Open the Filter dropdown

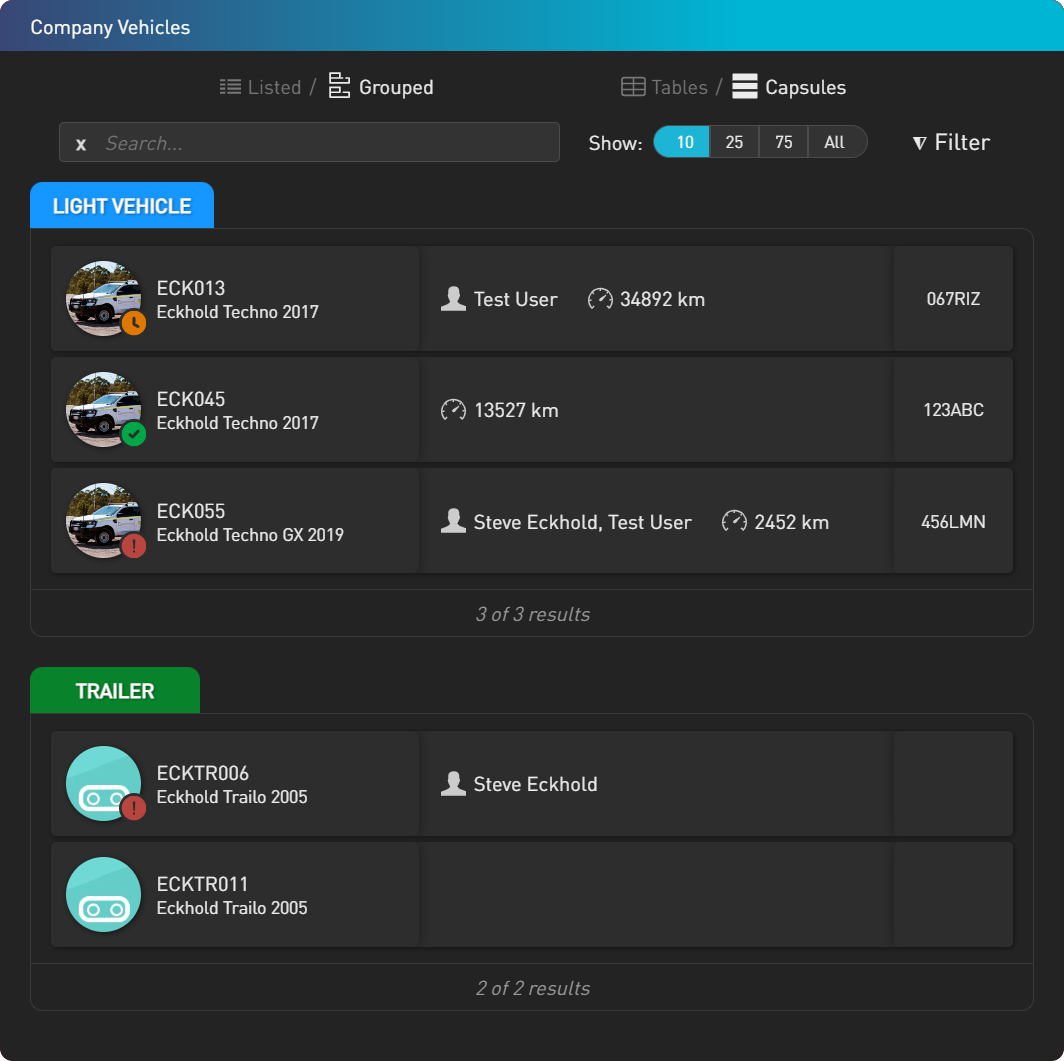[951, 142]
